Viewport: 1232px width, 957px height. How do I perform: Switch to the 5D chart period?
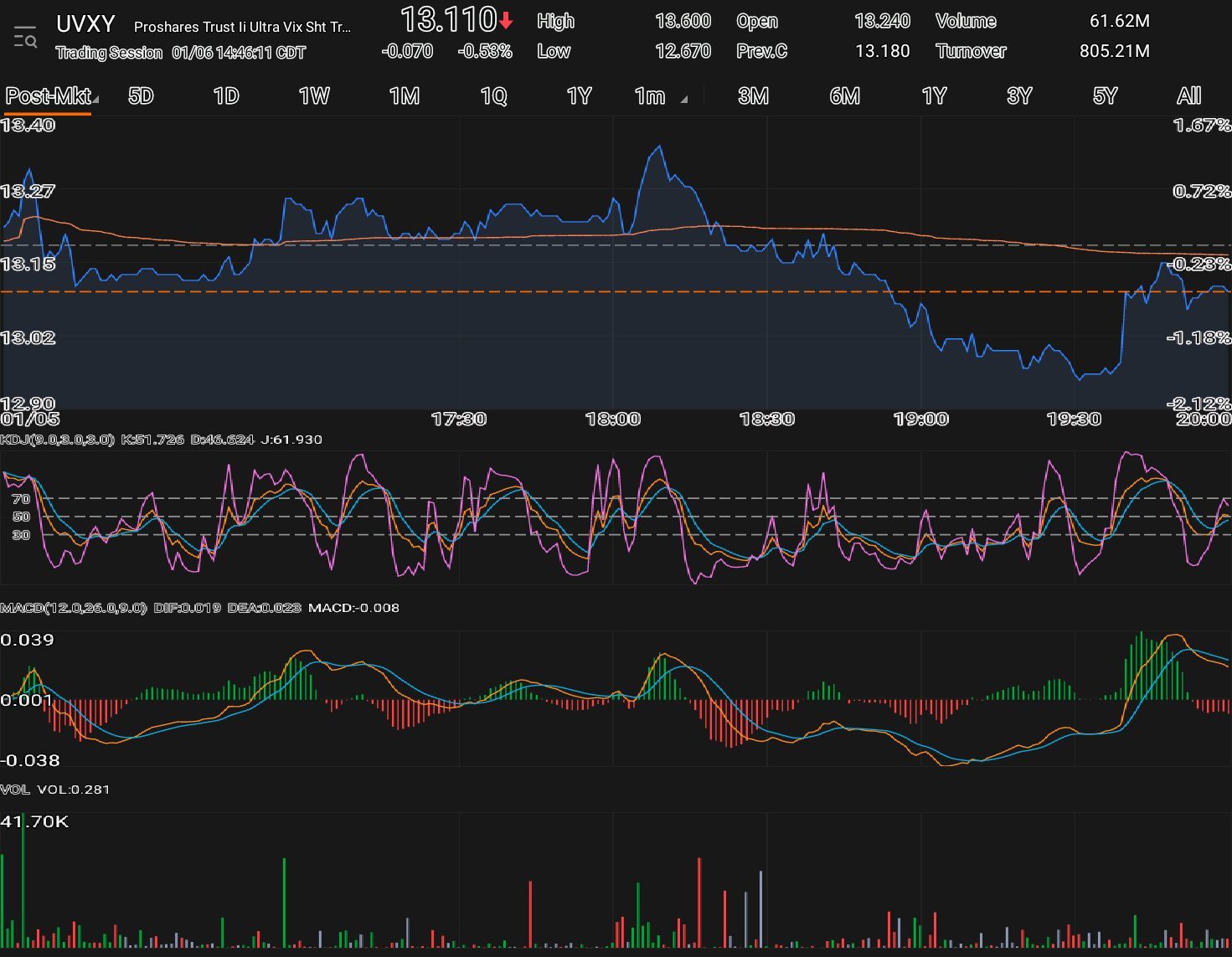coord(141,95)
